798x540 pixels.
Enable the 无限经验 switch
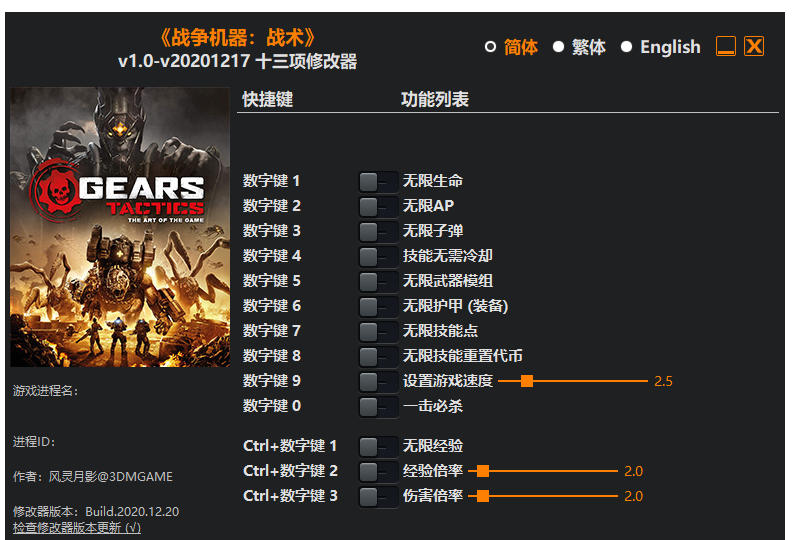pos(378,446)
